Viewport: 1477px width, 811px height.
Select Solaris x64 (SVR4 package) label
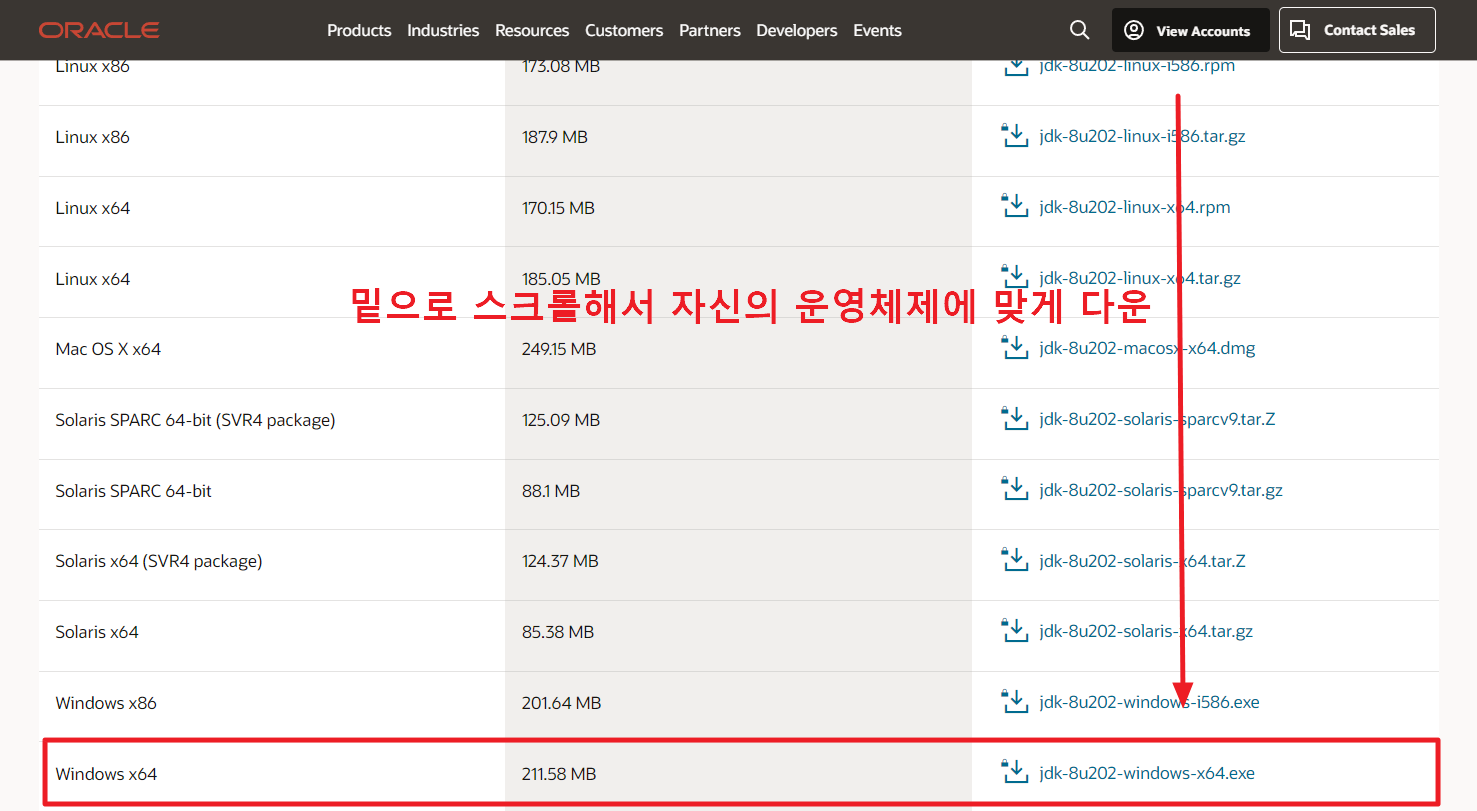click(159, 561)
